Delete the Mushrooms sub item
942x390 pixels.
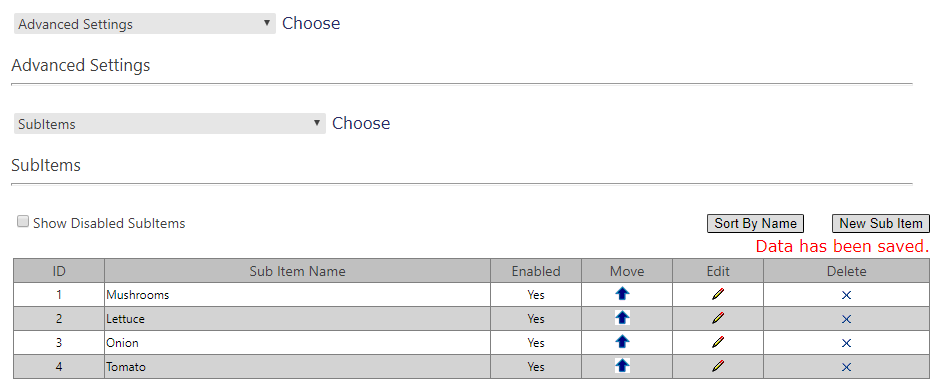coord(846,295)
